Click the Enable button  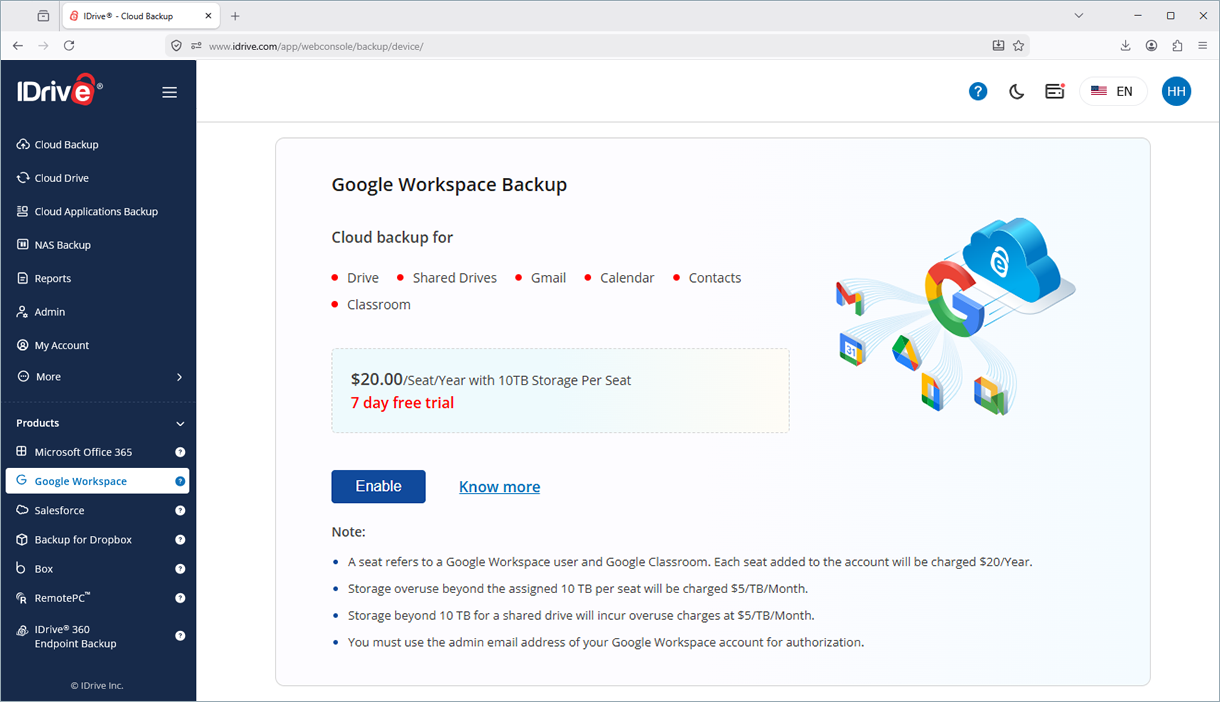pyautogui.click(x=378, y=486)
